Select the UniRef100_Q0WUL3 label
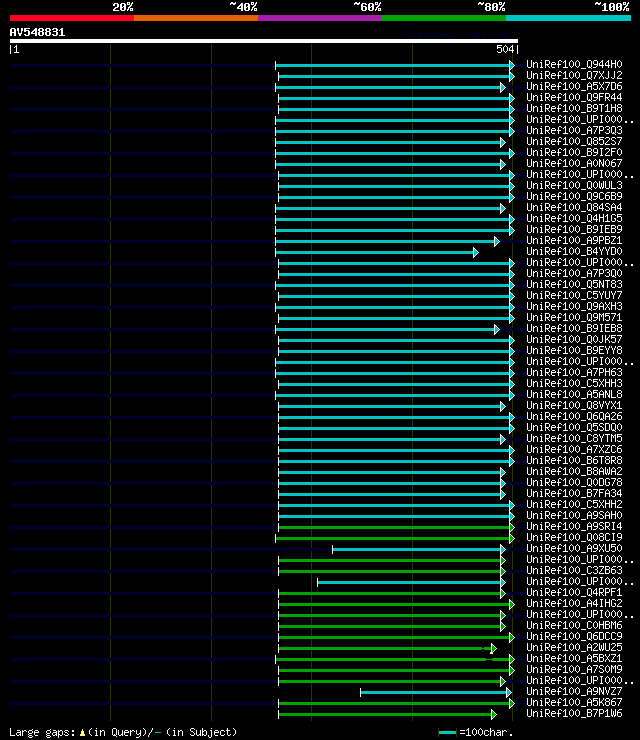The image size is (640, 740). [x=574, y=185]
